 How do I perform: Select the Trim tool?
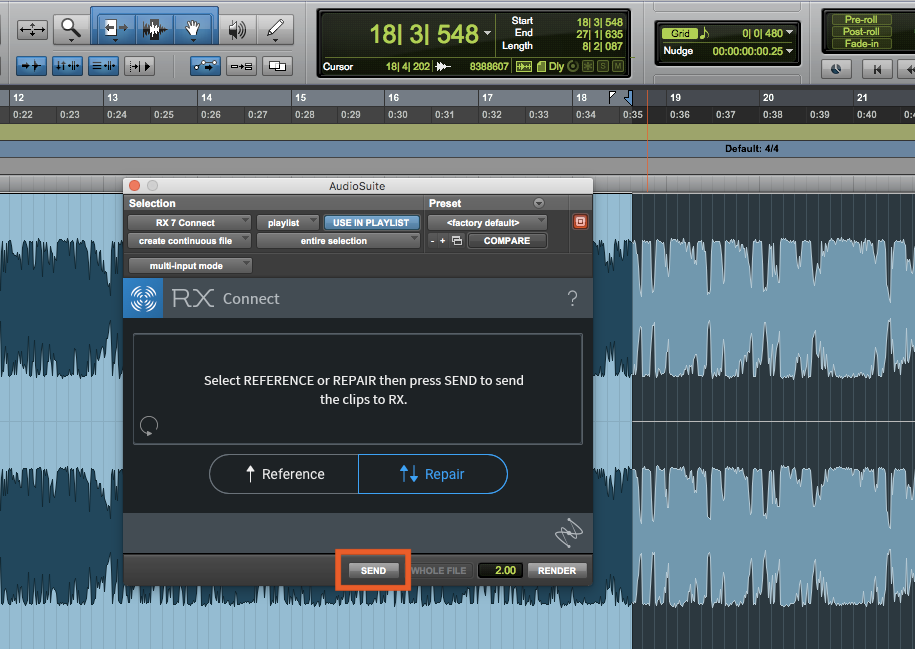(114, 29)
